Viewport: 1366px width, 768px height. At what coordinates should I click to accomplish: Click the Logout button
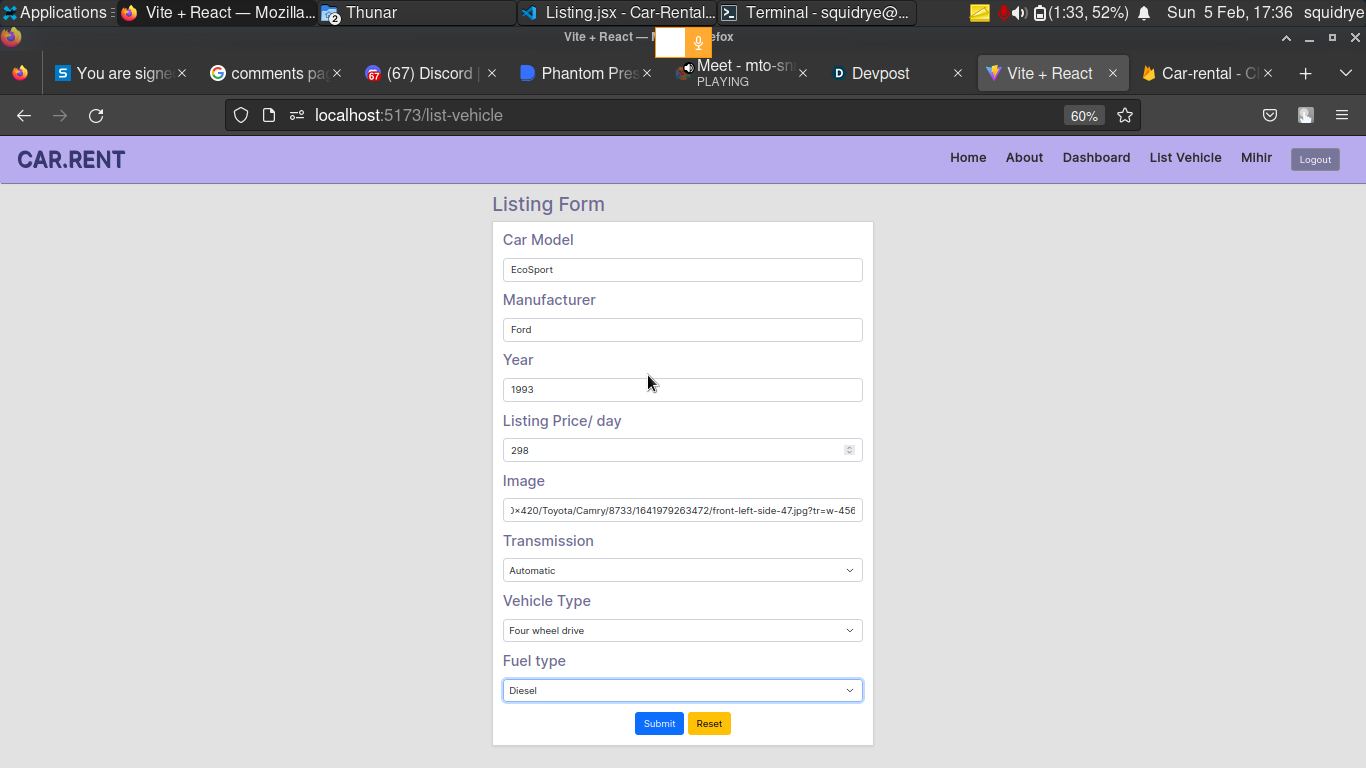click(x=1315, y=160)
